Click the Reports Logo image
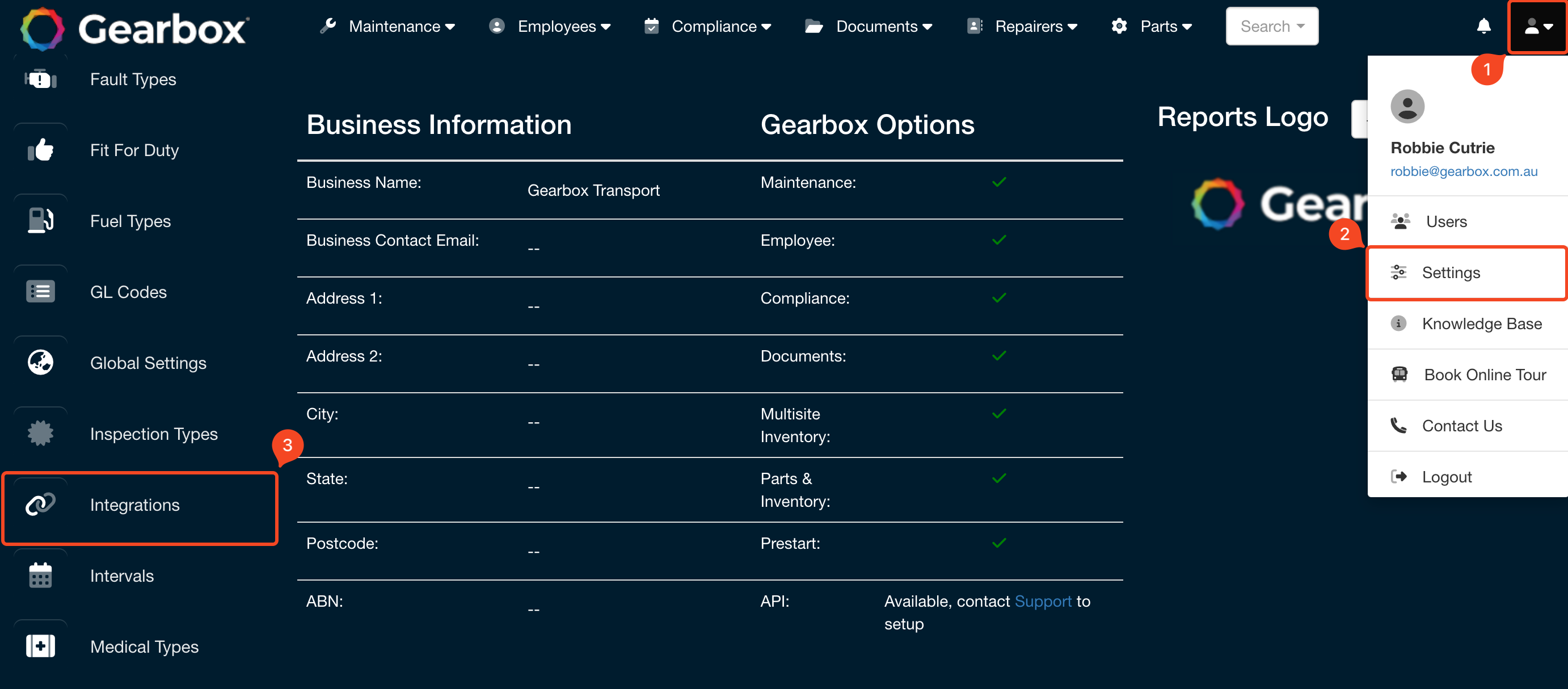 [x=1278, y=204]
